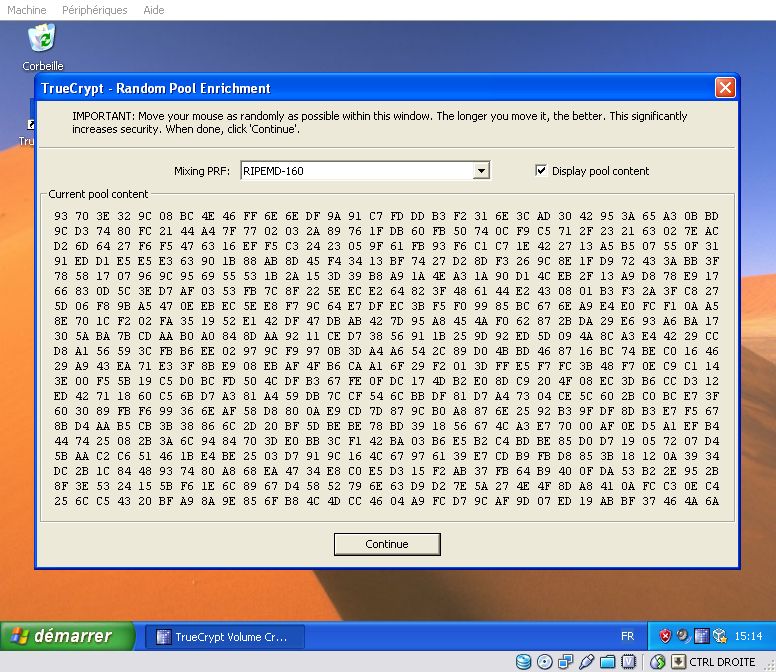The width and height of the screenshot is (776, 672).
Task: Click the Continue button
Action: point(387,544)
